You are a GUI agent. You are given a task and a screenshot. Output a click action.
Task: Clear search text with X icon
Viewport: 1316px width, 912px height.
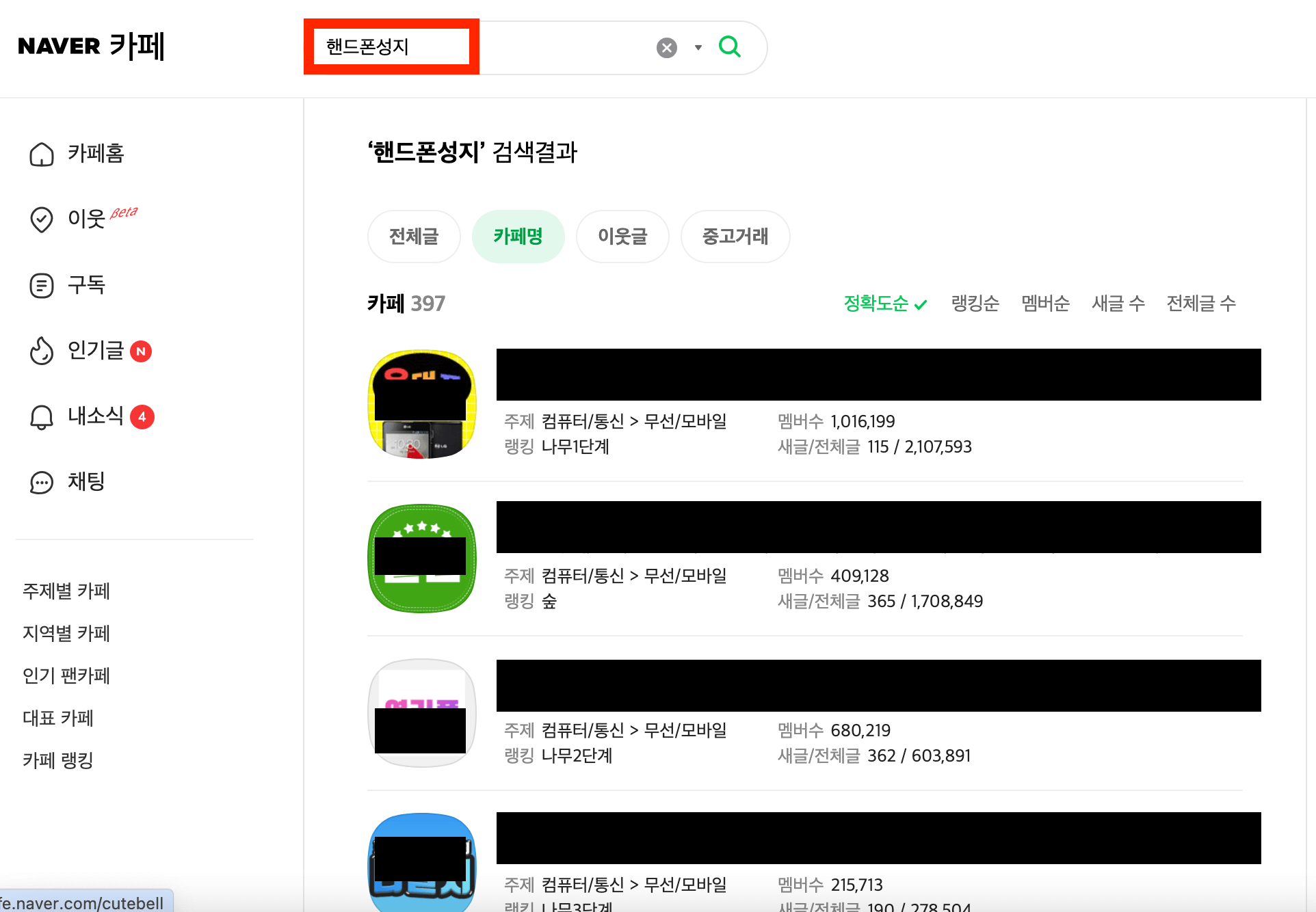666,47
